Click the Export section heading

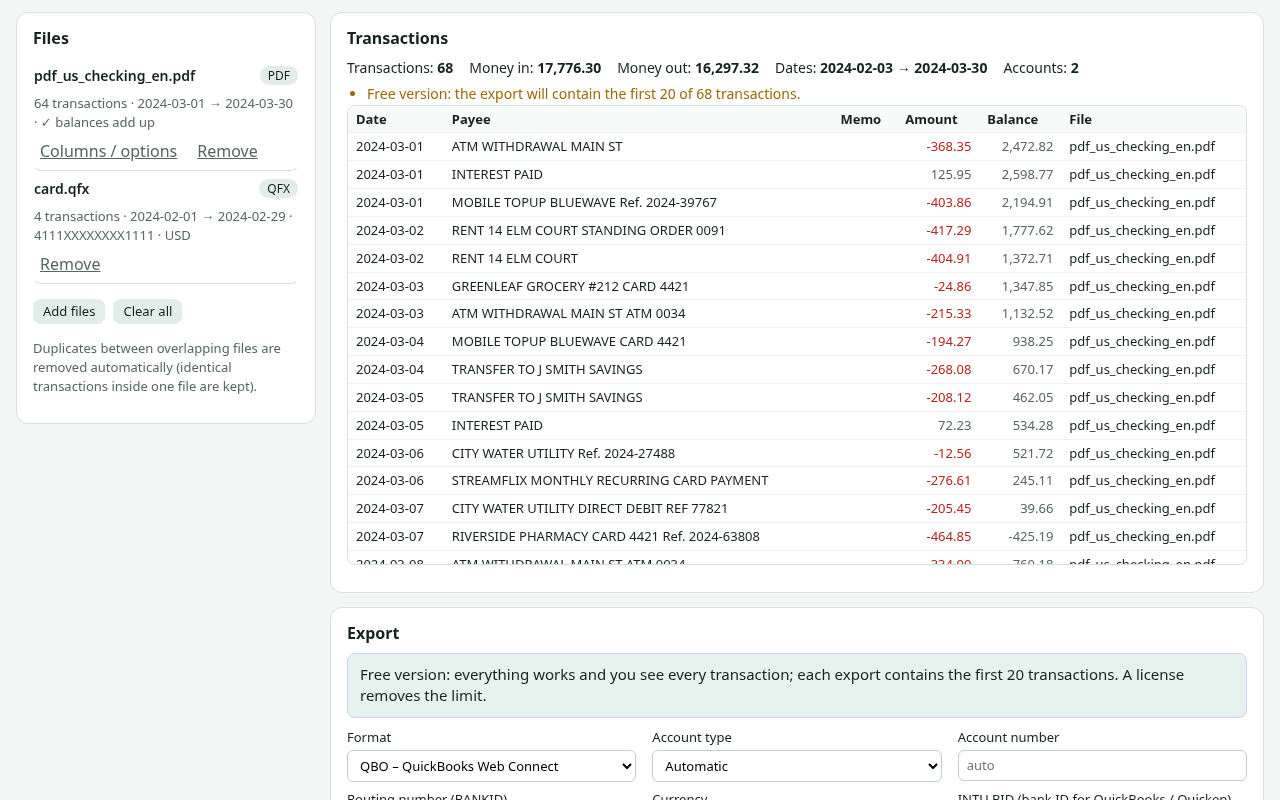click(373, 633)
